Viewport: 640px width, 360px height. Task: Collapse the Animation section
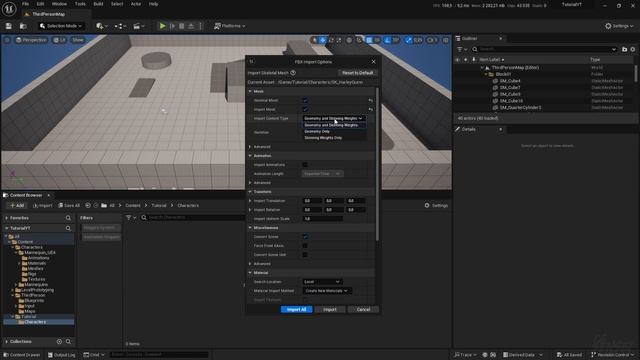[x=250, y=156]
